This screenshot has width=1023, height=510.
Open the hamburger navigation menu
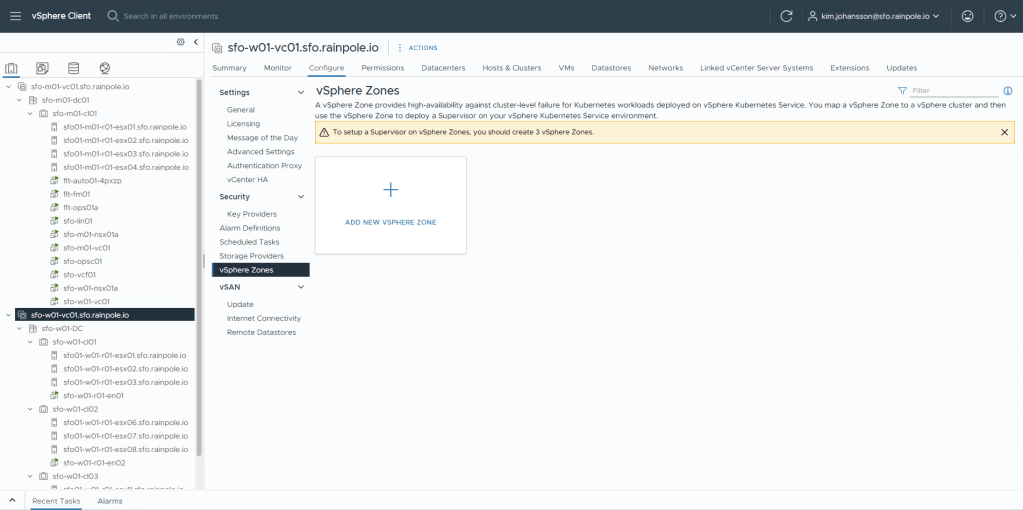(15, 16)
